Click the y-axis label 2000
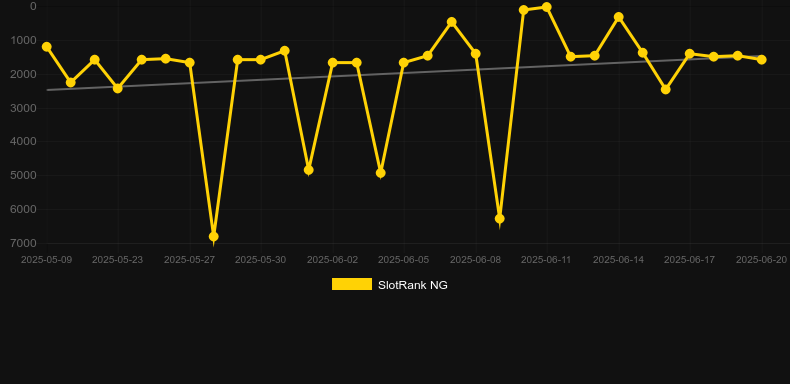The image size is (790, 384). coord(23,74)
